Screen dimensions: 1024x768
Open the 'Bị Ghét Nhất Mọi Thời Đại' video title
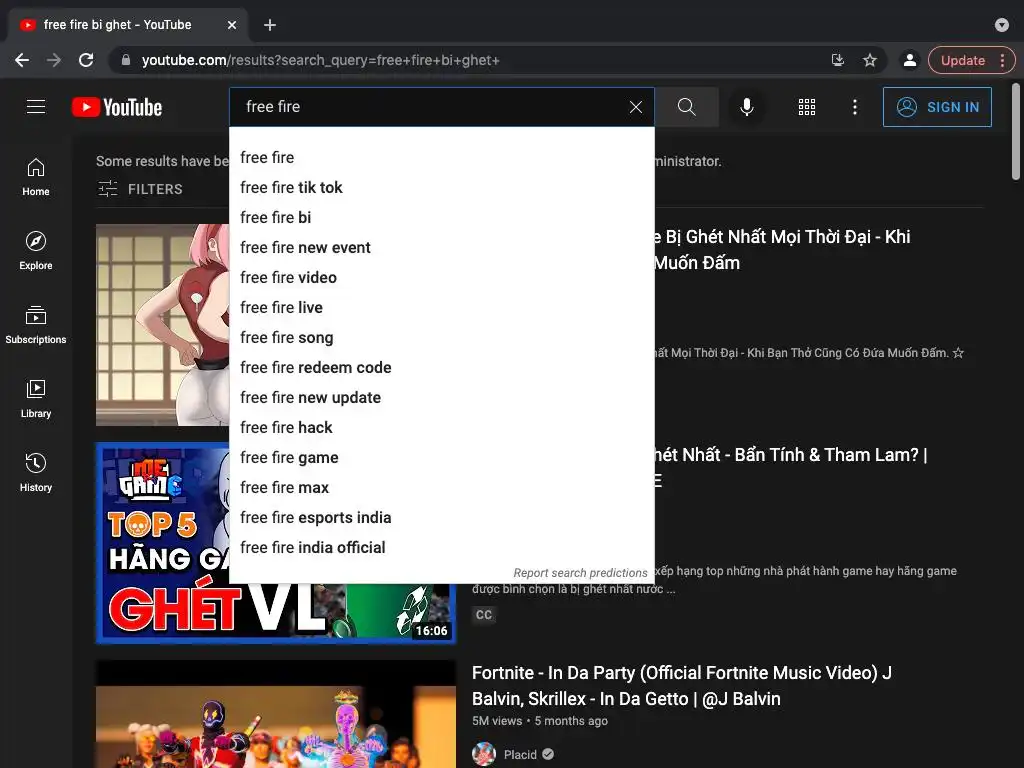point(782,249)
